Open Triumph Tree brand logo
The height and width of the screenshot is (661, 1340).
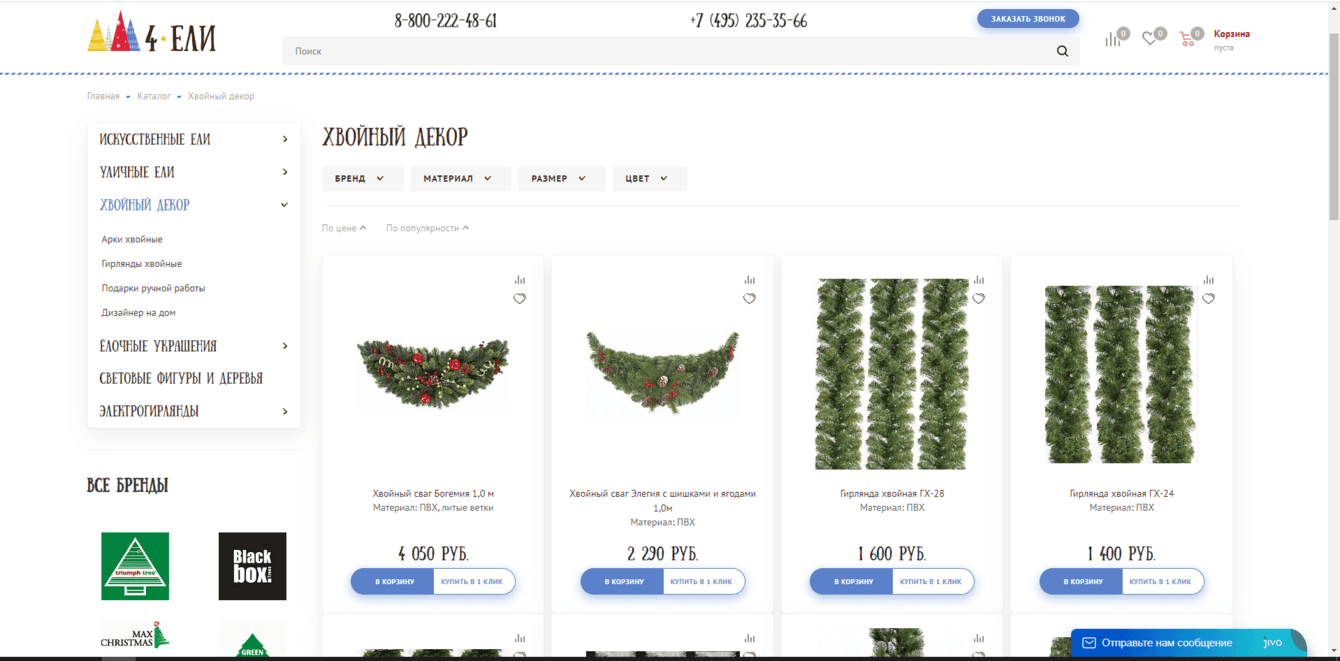point(135,566)
